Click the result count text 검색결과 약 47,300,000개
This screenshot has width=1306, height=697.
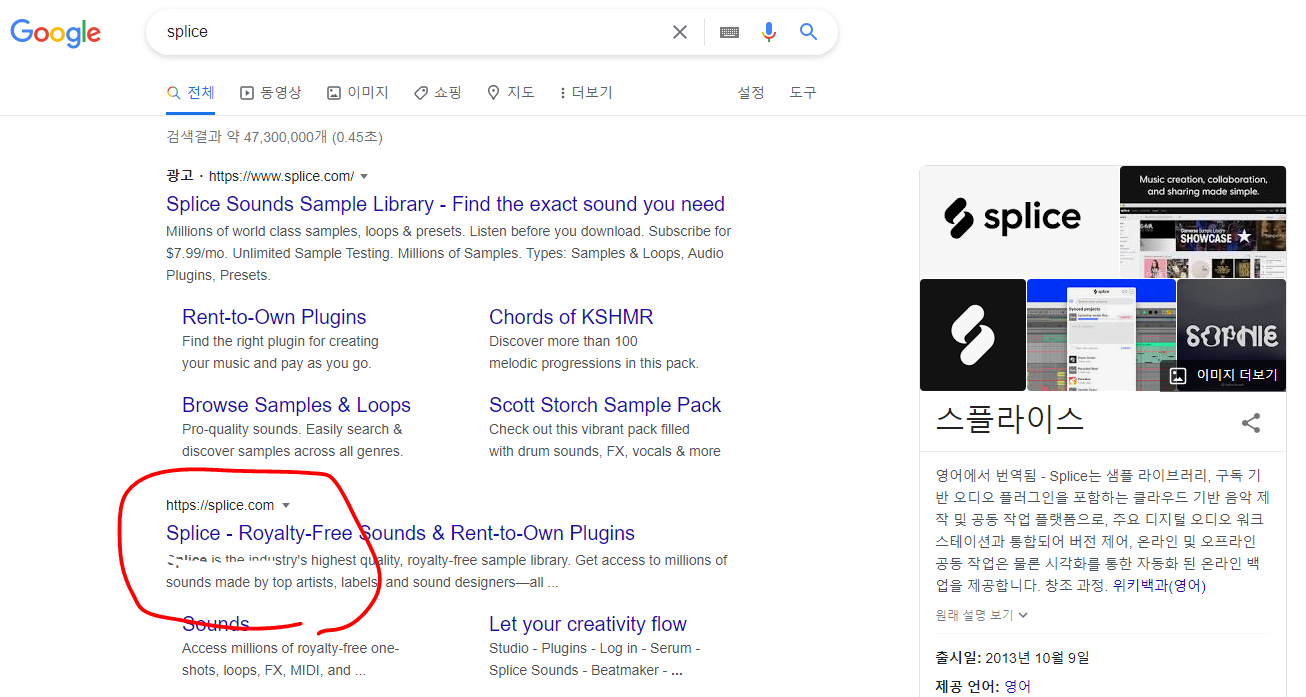(x=274, y=137)
